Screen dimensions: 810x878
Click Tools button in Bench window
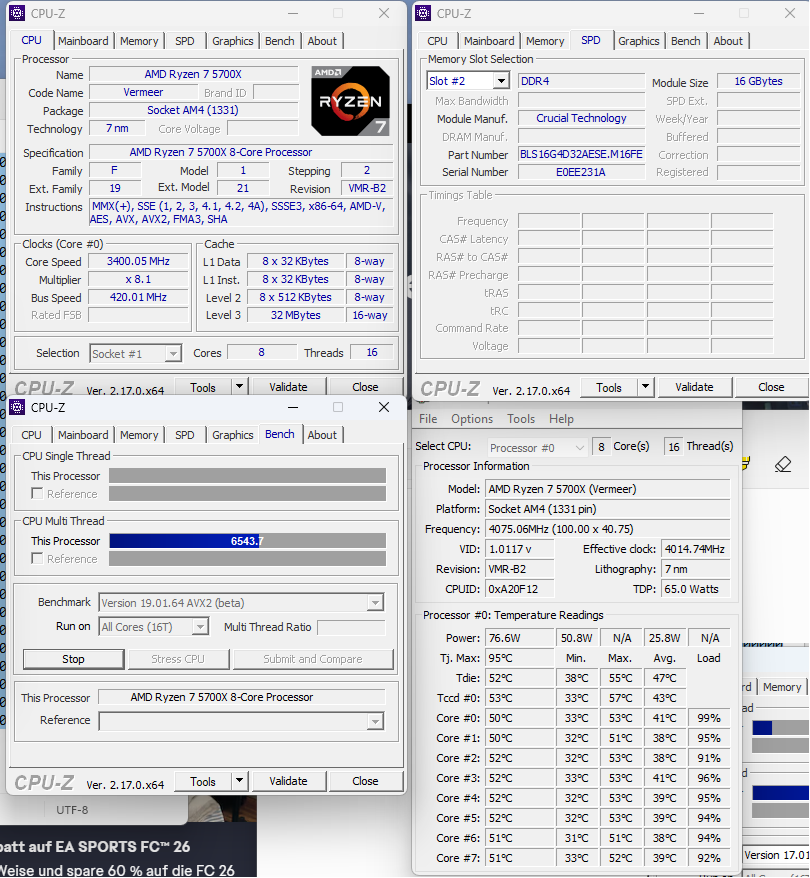(x=203, y=781)
